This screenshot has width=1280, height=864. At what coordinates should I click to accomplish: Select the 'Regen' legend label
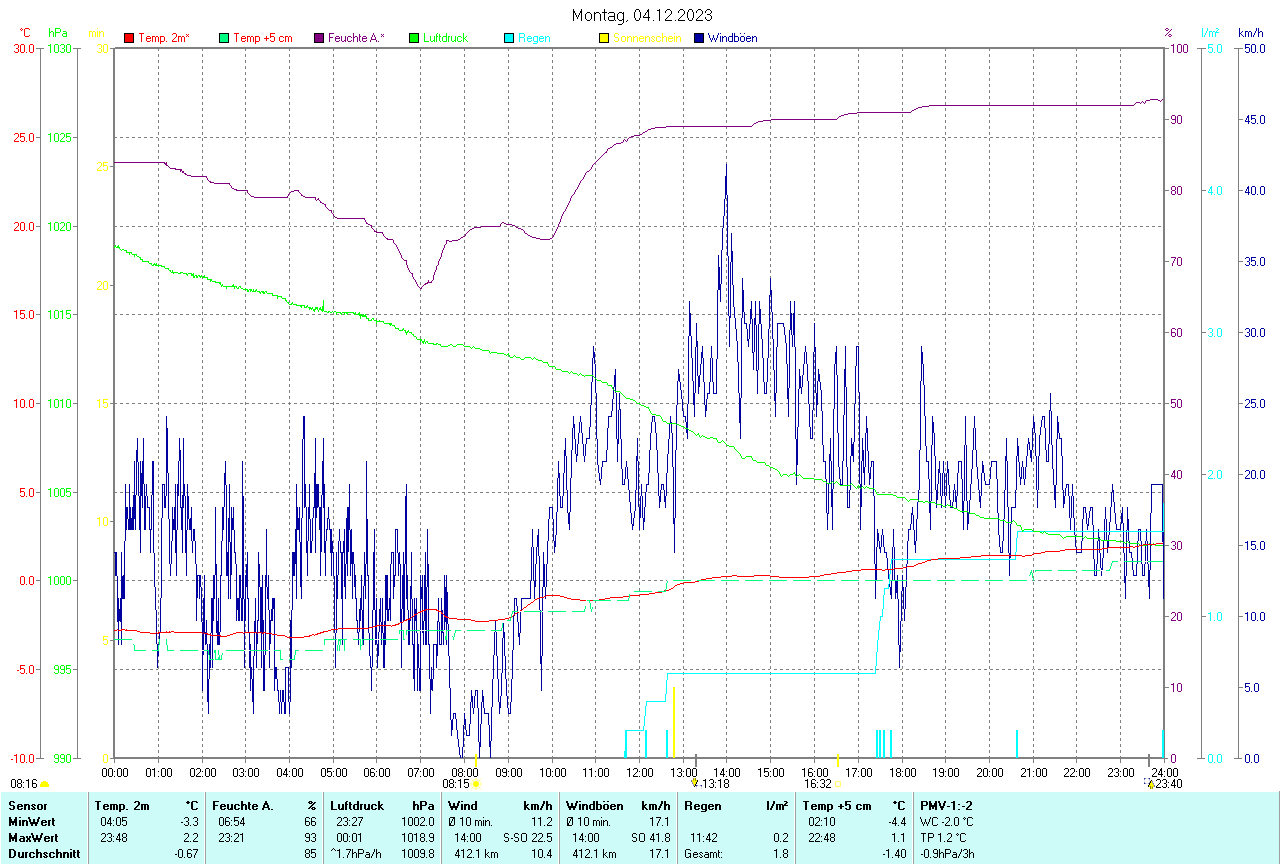(x=534, y=38)
